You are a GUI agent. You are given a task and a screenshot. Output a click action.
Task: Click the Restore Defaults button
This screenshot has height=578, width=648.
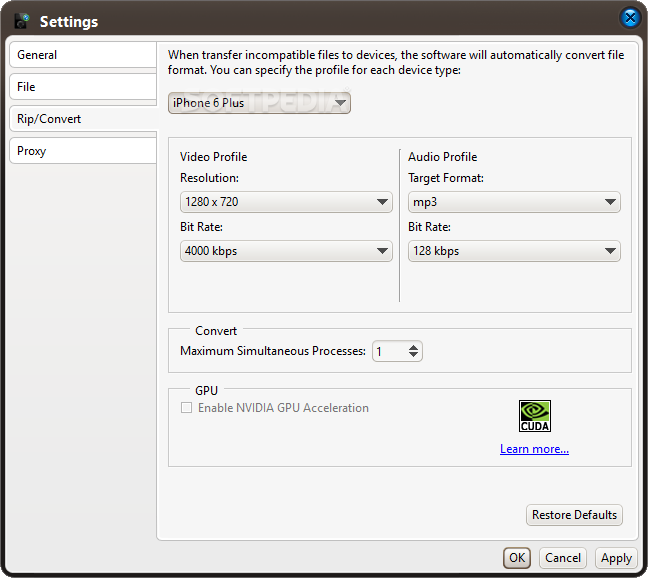coord(574,515)
